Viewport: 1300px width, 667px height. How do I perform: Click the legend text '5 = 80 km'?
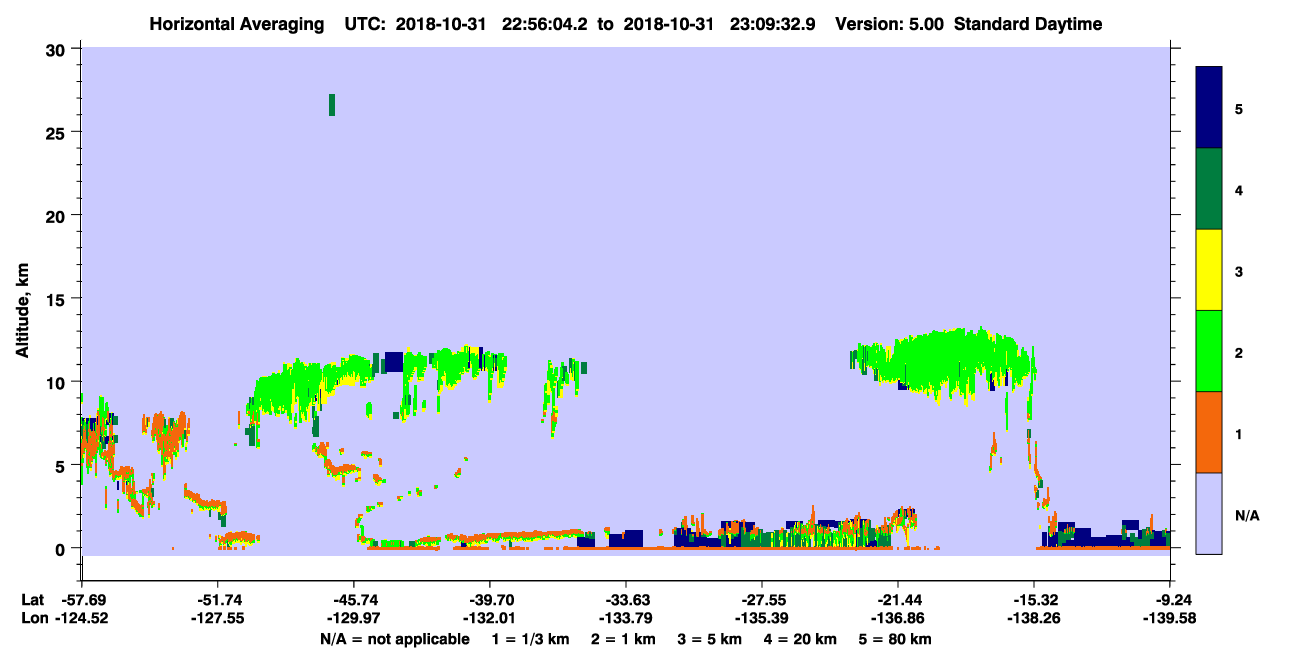pyautogui.click(x=895, y=639)
